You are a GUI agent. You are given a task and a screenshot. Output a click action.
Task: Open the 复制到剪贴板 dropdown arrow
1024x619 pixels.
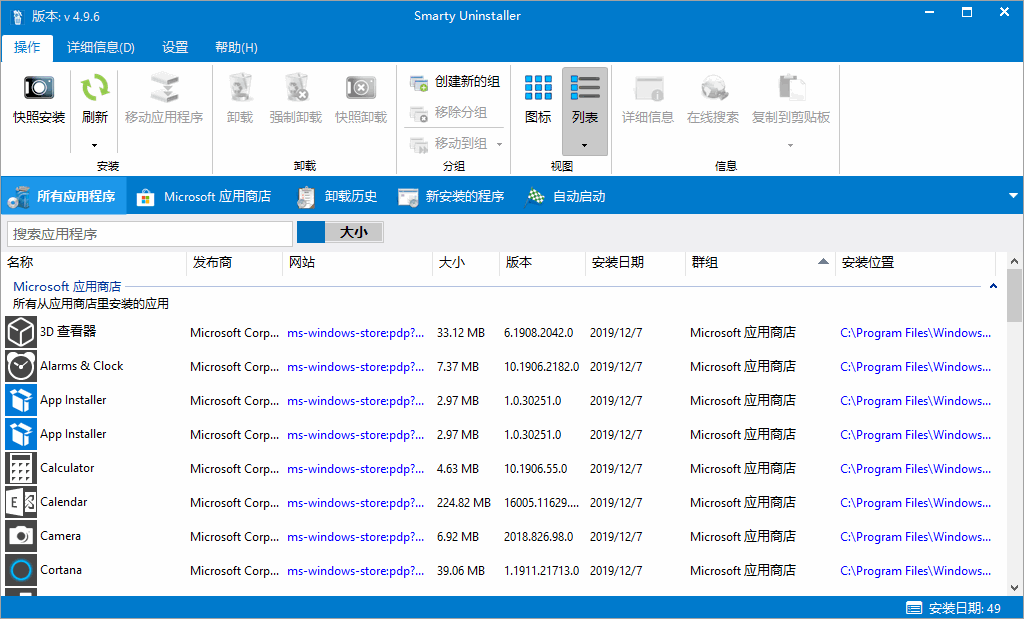click(x=791, y=145)
